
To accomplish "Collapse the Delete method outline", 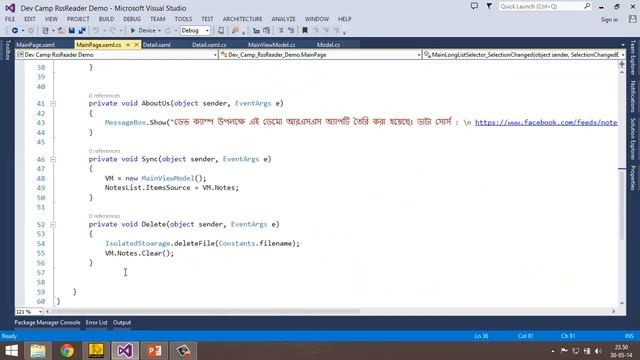I will pos(53,224).
